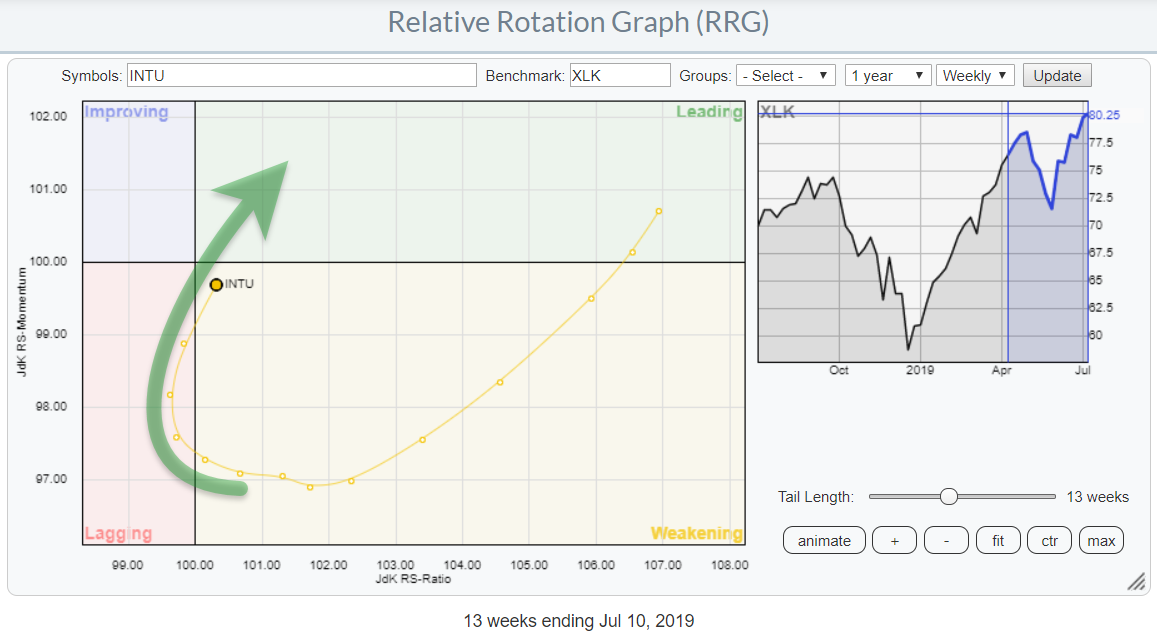Start tail playback with the animate button
The image size is (1157, 635).
pyautogui.click(x=824, y=541)
